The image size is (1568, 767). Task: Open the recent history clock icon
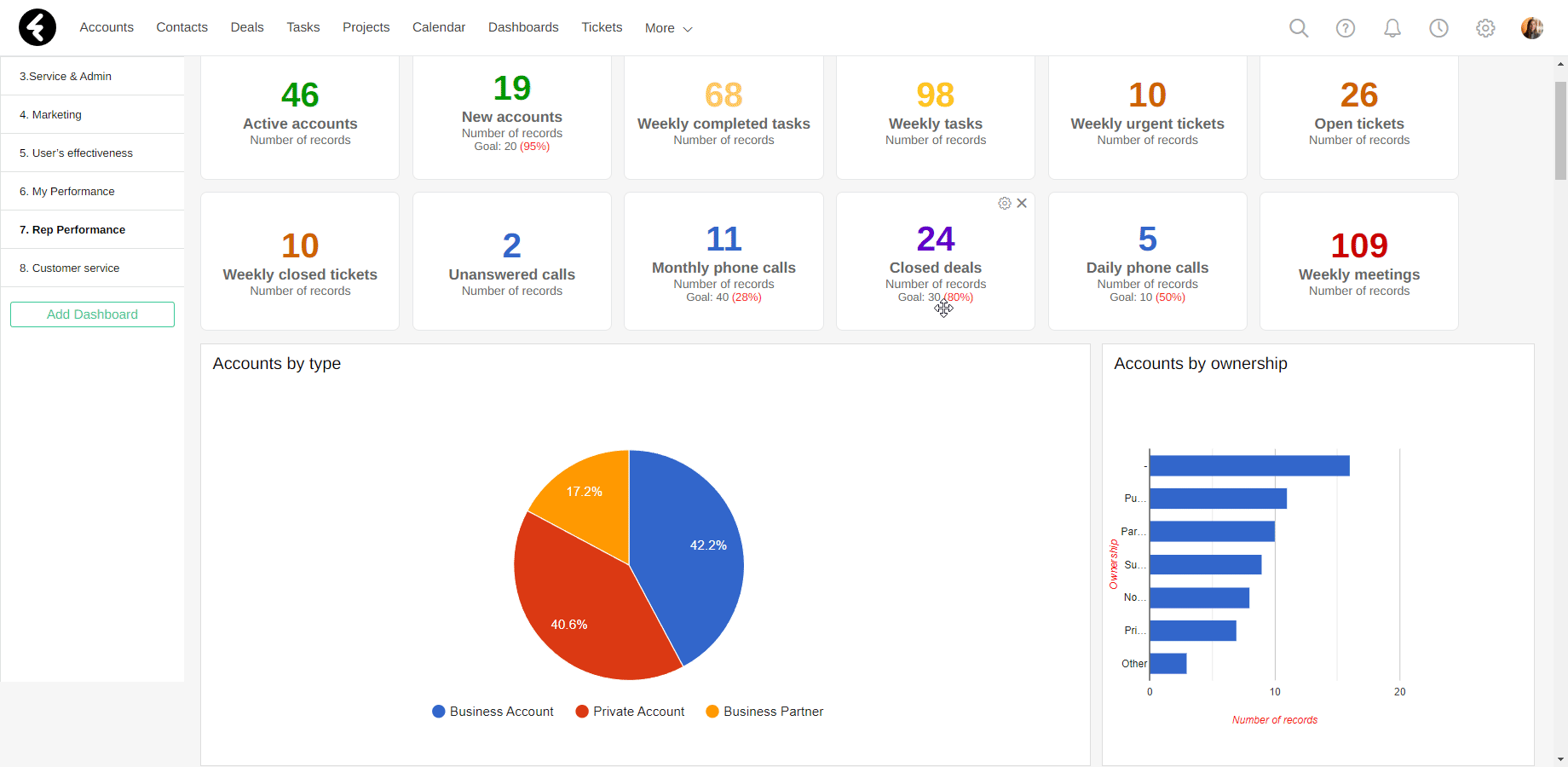point(1438,28)
